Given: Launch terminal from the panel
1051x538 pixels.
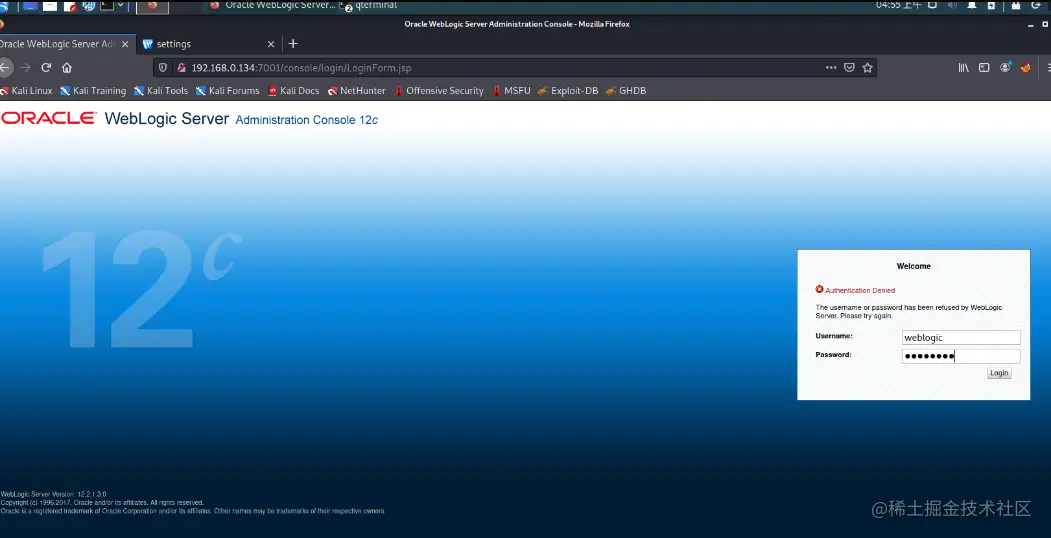Looking at the screenshot, I should pos(107,6).
